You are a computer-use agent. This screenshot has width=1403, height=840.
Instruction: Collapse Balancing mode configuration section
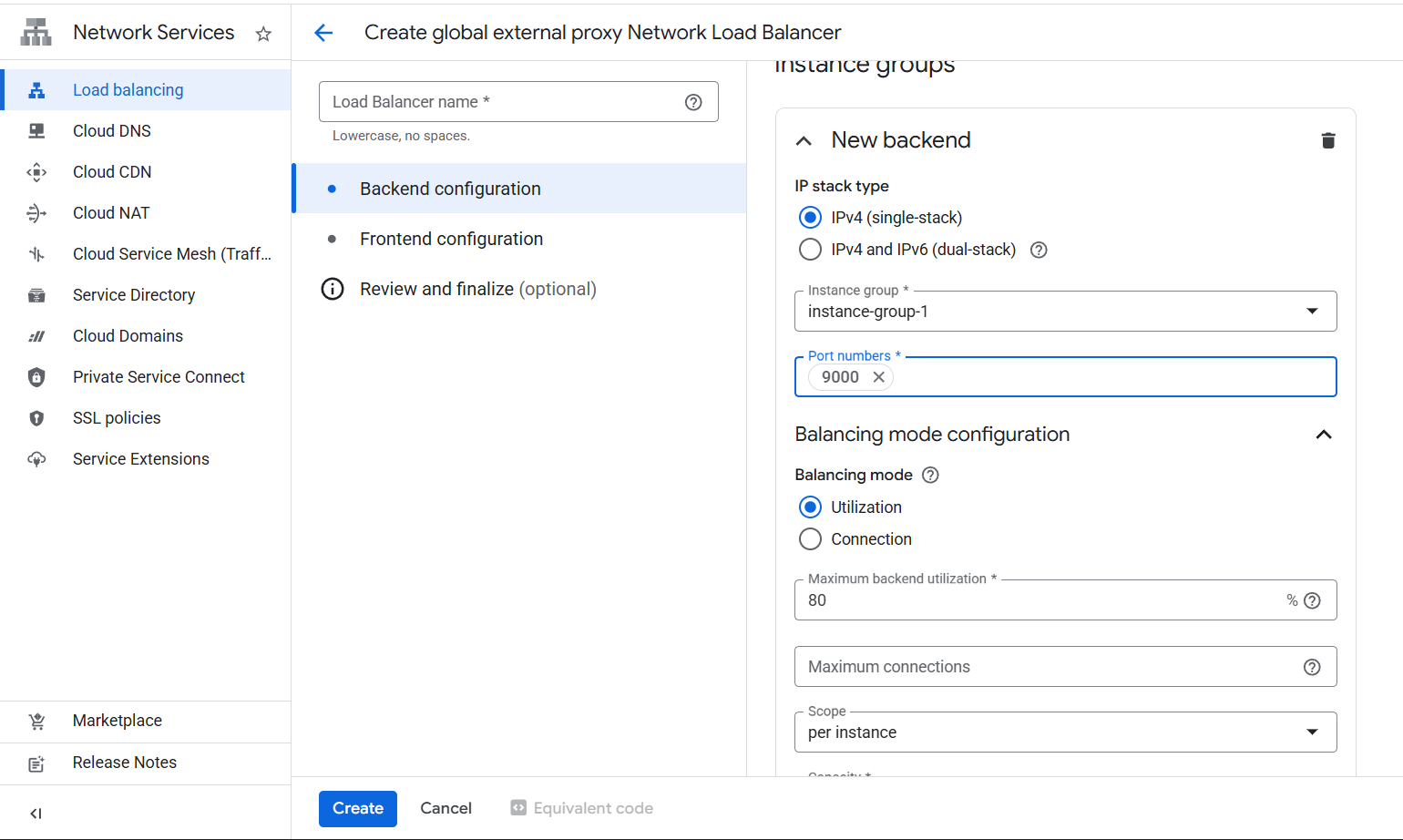click(x=1323, y=435)
